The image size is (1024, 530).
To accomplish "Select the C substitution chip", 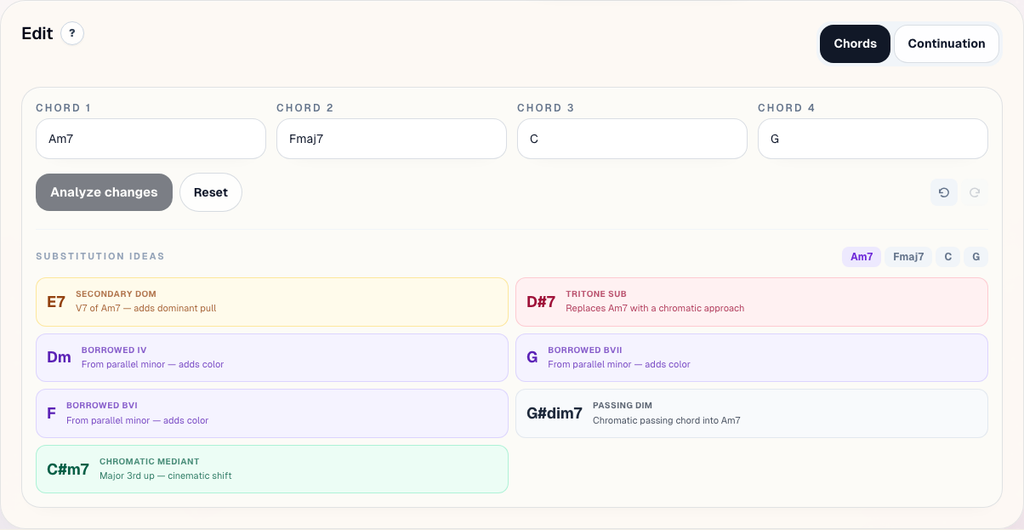I will [948, 257].
